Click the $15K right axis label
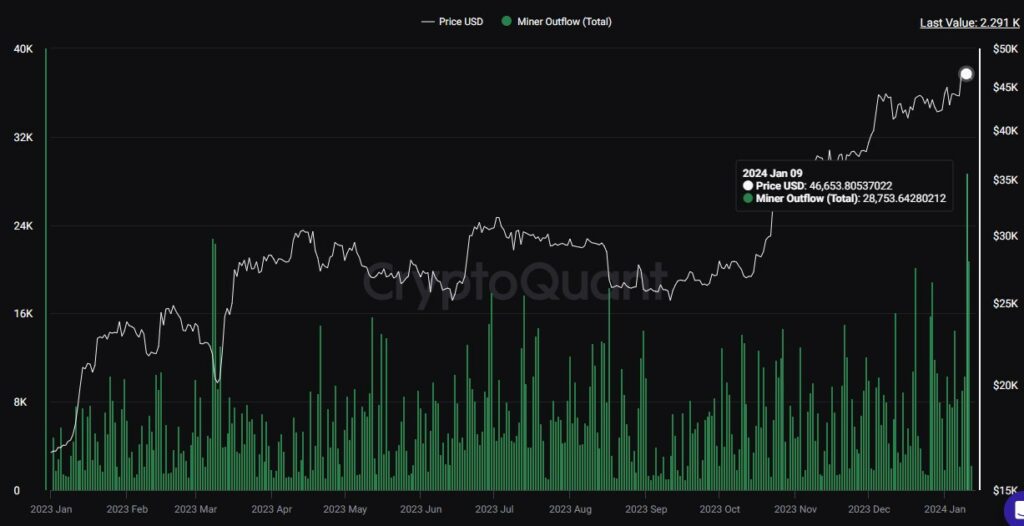 [x=1005, y=491]
